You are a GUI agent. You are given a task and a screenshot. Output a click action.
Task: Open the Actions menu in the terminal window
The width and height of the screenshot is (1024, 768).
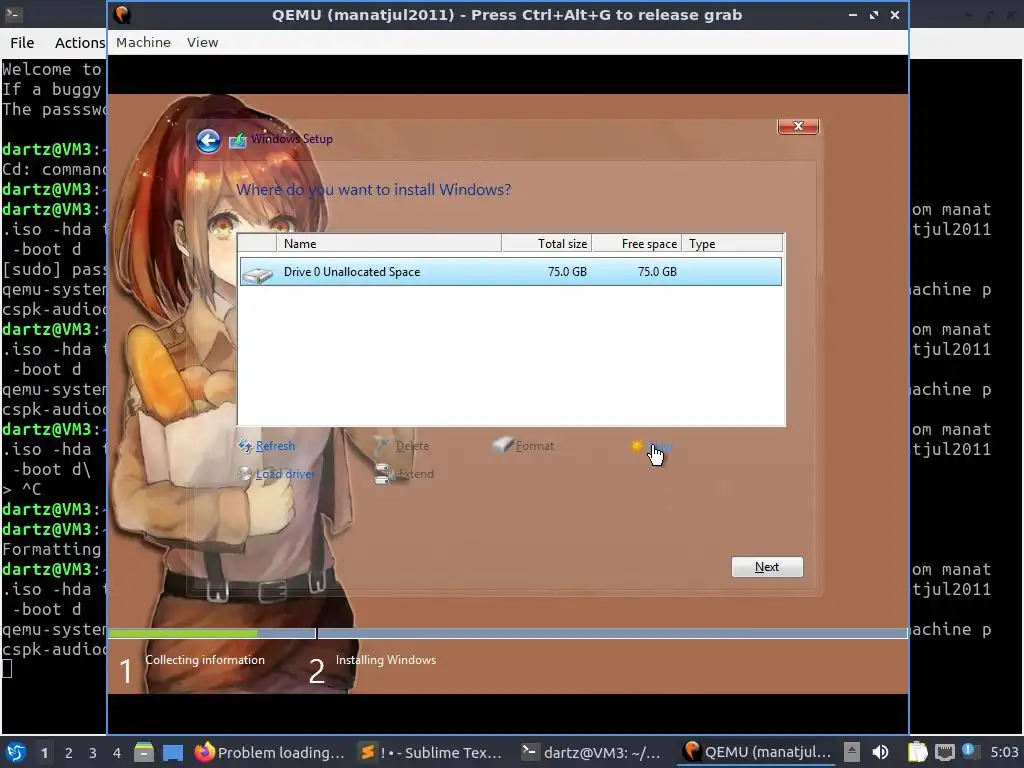pos(80,43)
